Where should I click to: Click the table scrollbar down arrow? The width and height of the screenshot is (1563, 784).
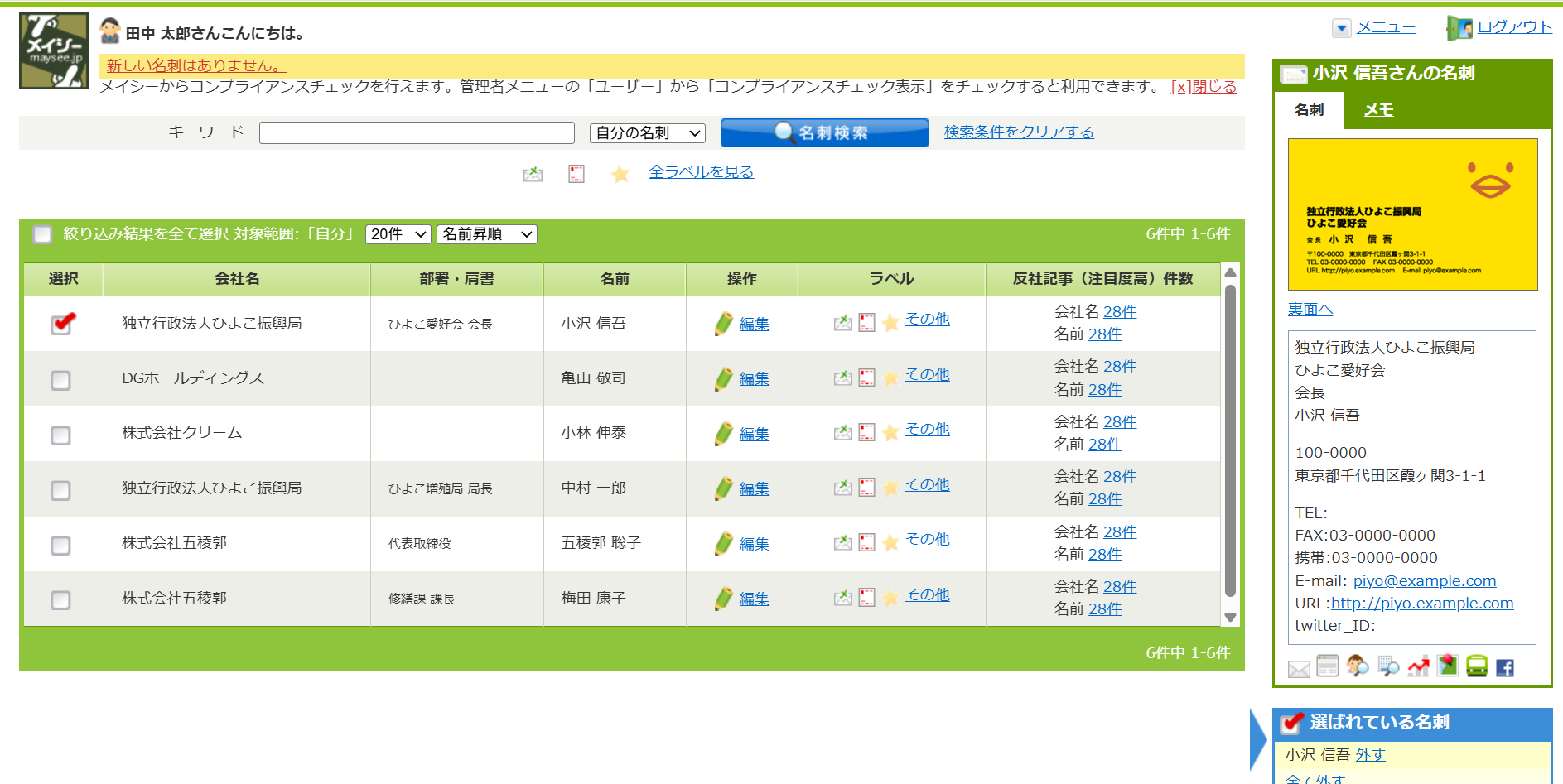1230,617
